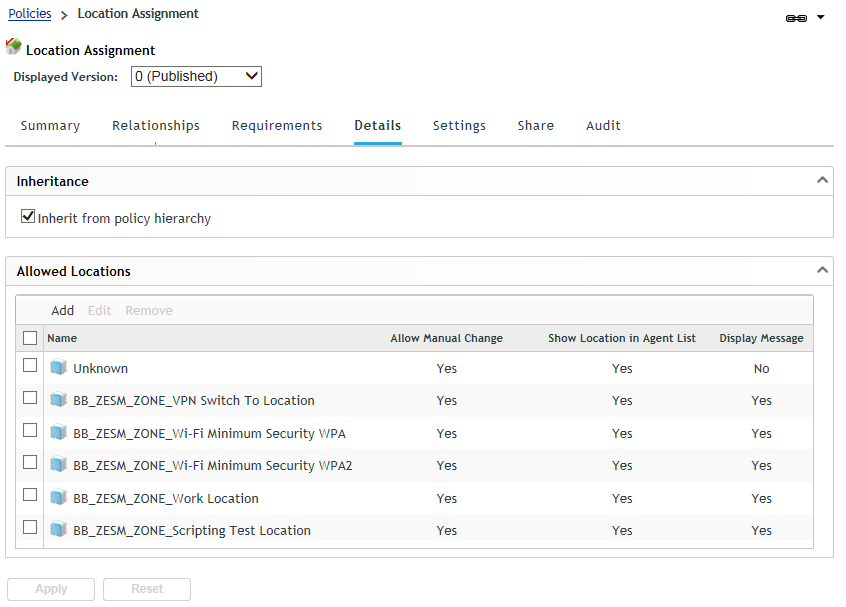
Task: Switch to the Relationships tab
Action: (156, 126)
